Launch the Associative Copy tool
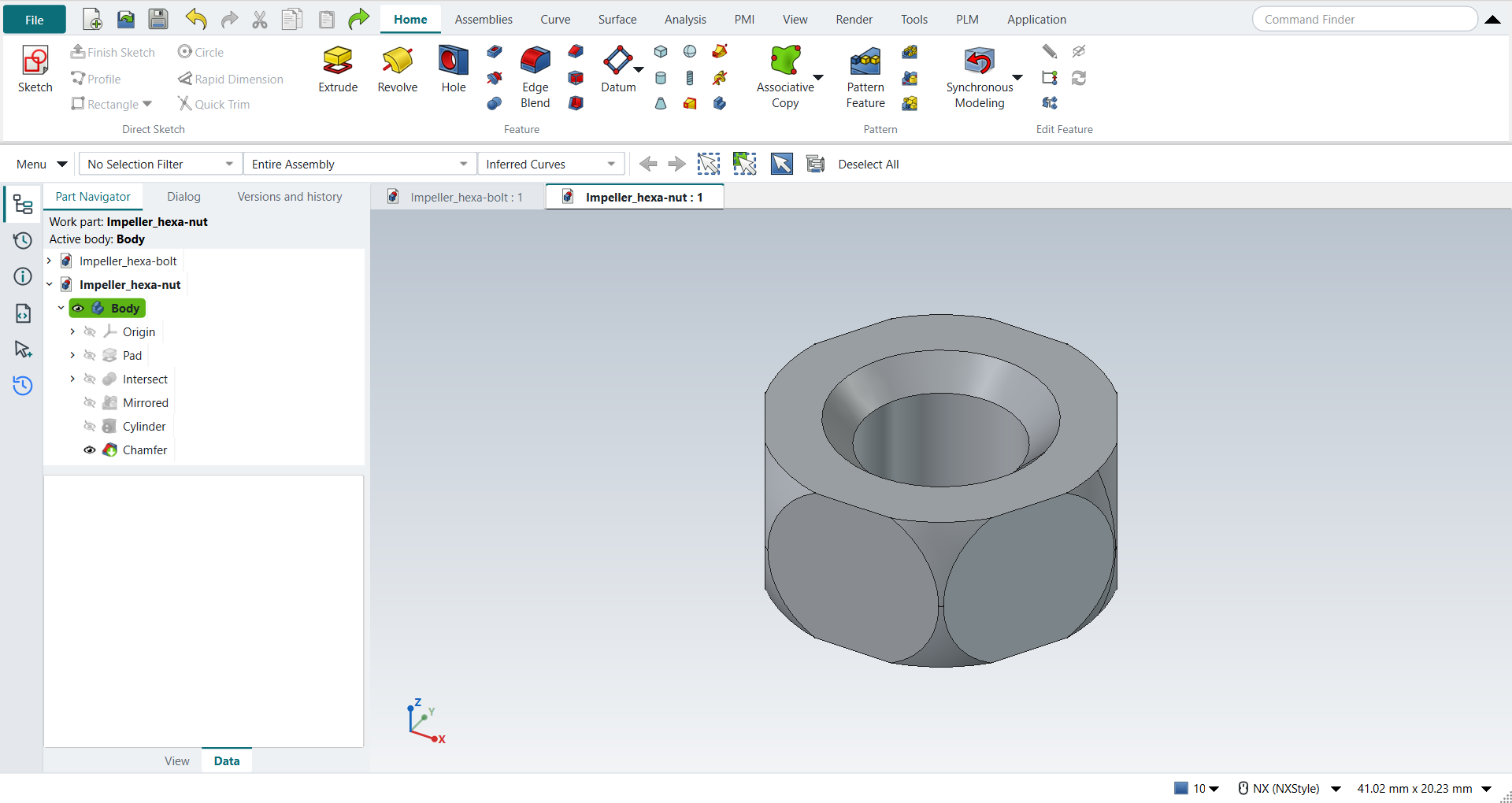 coord(785,77)
